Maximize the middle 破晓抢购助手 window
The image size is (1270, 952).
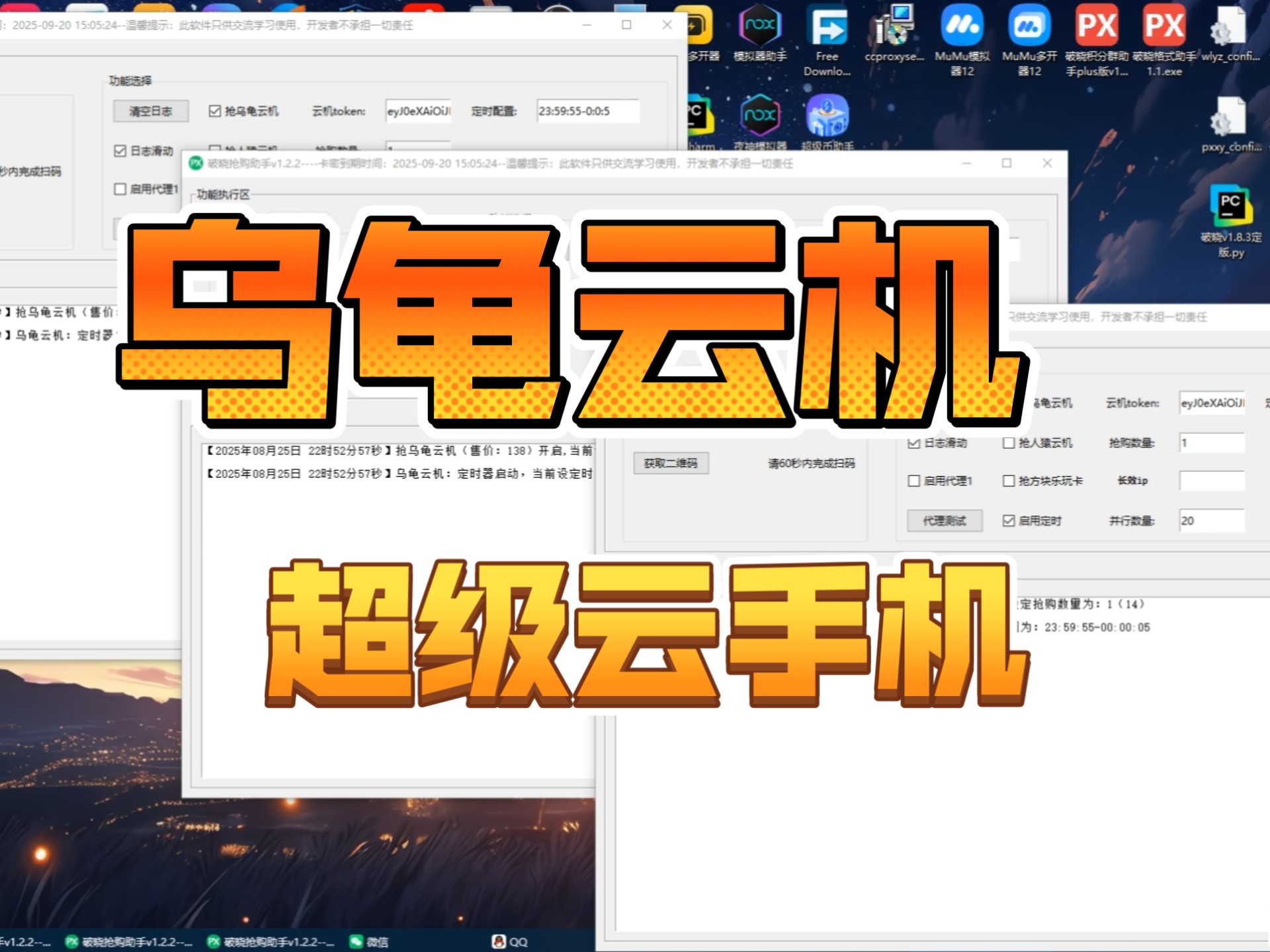[1007, 163]
